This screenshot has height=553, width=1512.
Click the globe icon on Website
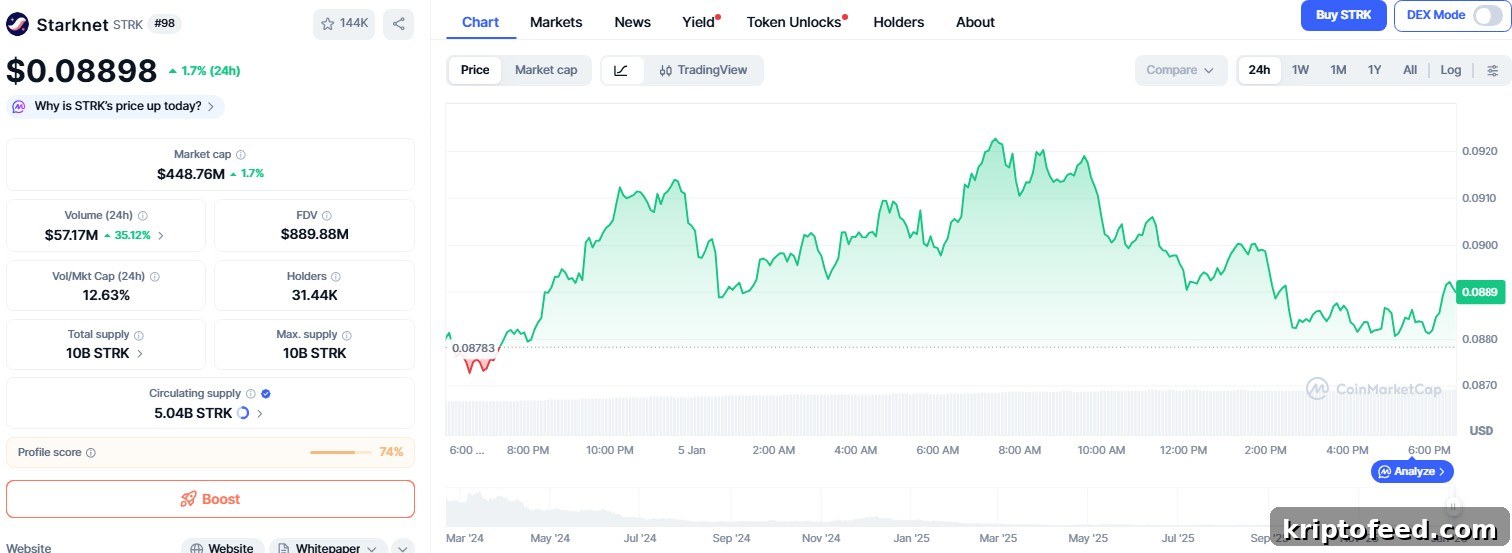click(197, 548)
